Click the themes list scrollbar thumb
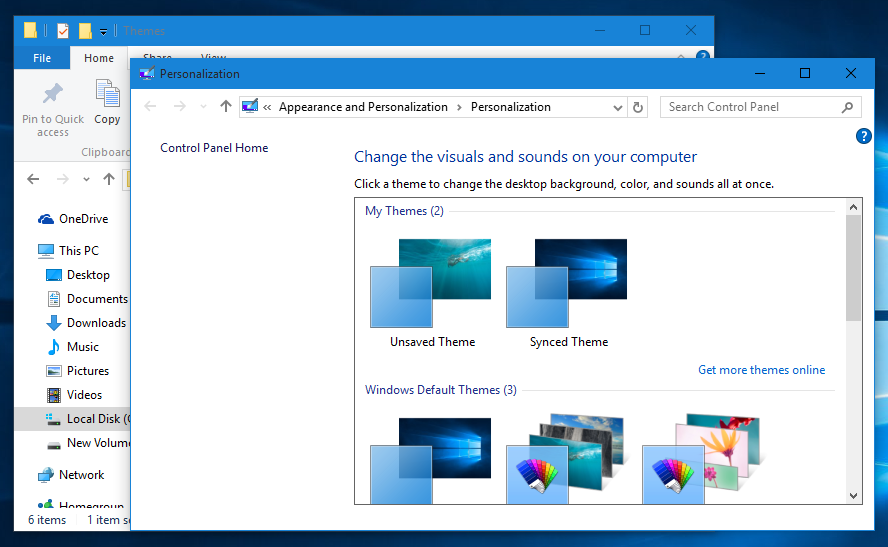The width and height of the screenshot is (888, 547). pyautogui.click(x=853, y=268)
